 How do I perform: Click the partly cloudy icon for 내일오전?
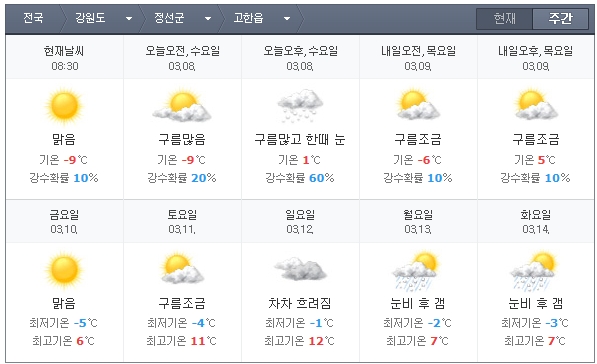[x=418, y=104]
